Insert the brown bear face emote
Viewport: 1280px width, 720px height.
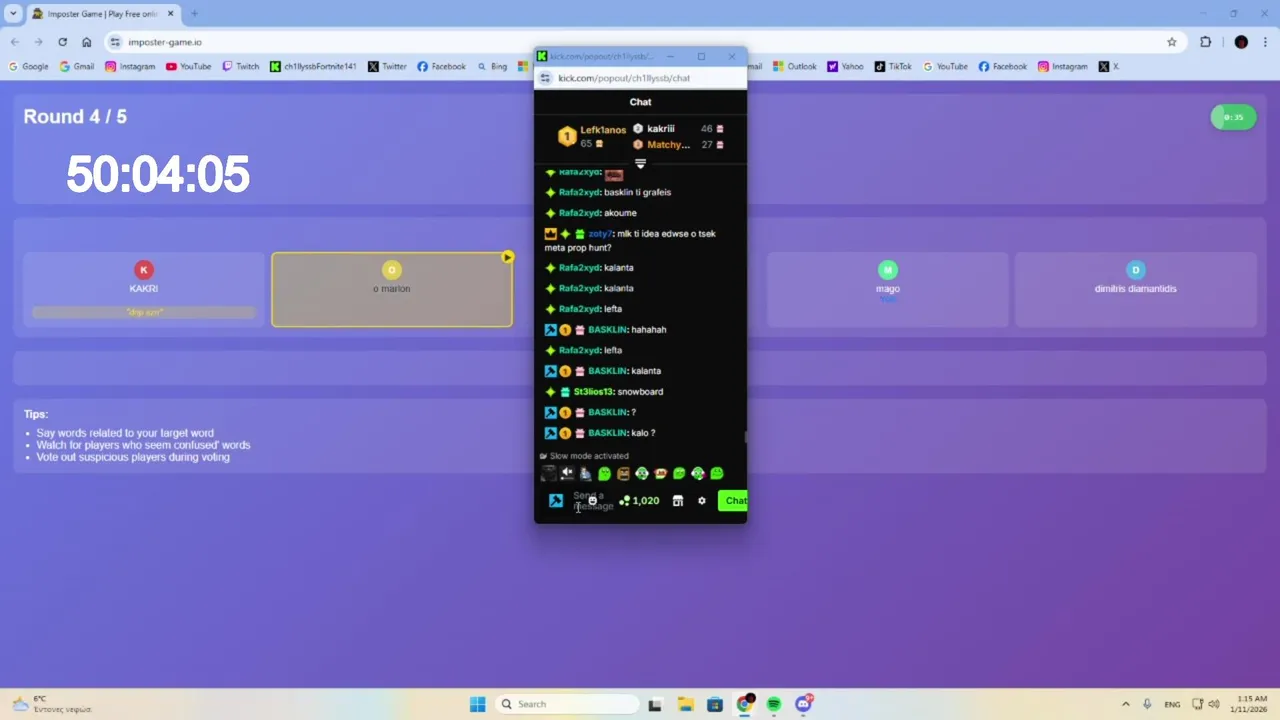pyautogui.click(x=623, y=474)
